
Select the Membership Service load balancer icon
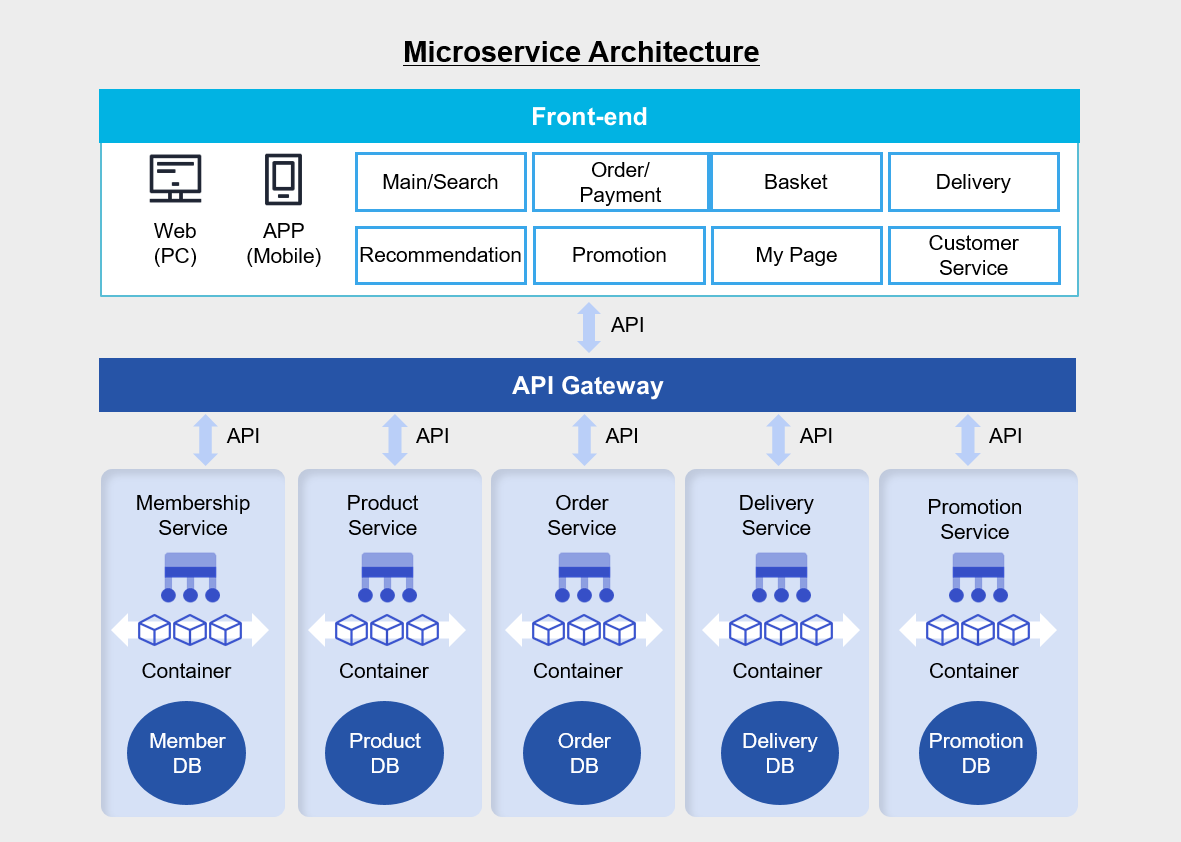(190, 577)
